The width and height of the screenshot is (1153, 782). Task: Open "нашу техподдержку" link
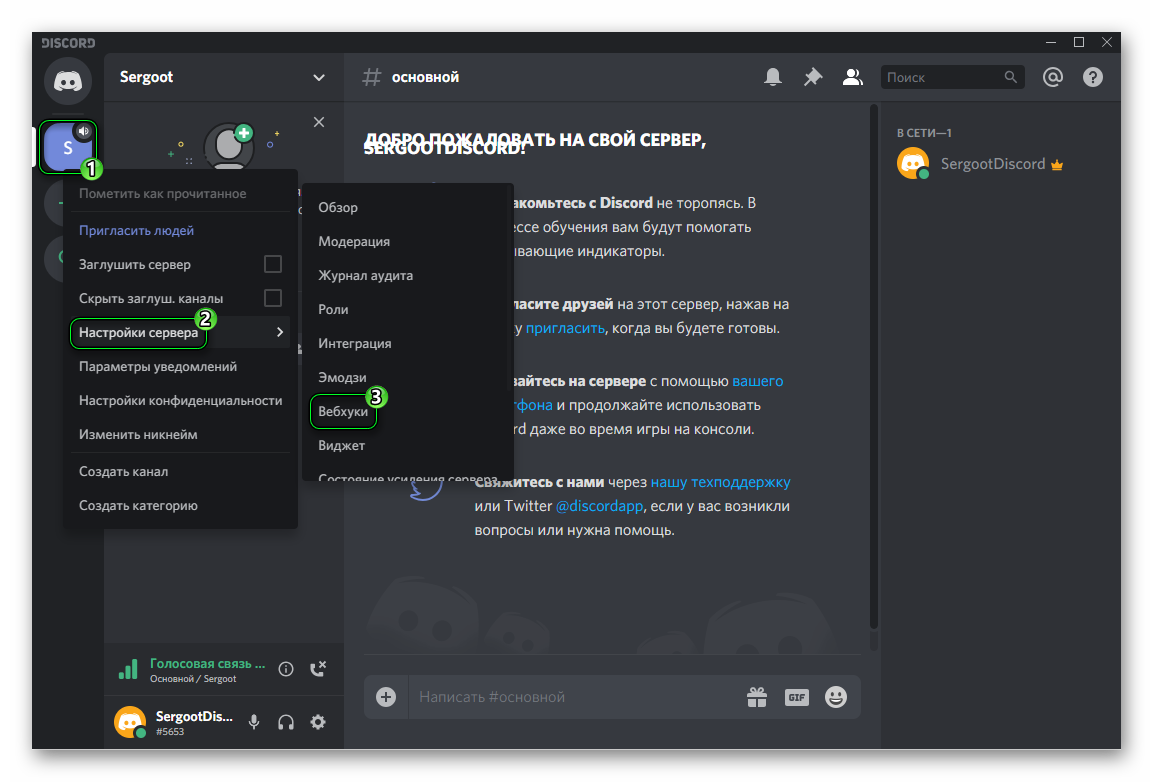pos(720,483)
